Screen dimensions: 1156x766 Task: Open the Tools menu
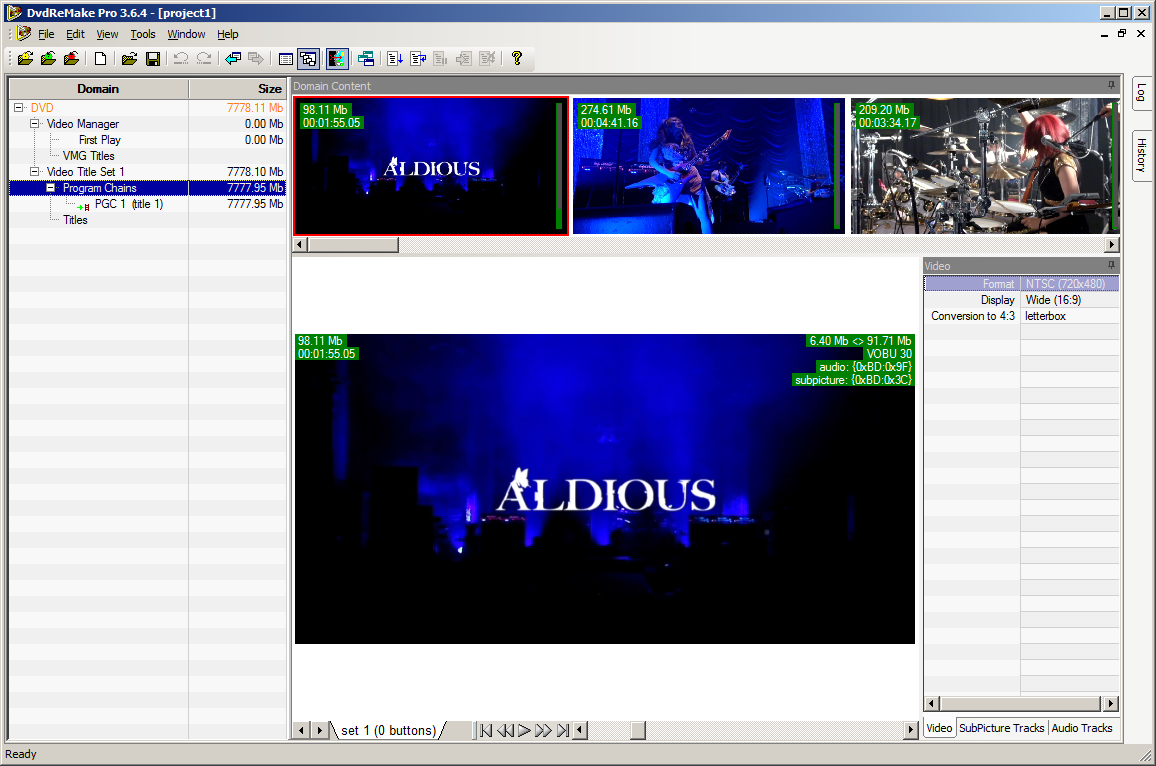click(143, 34)
